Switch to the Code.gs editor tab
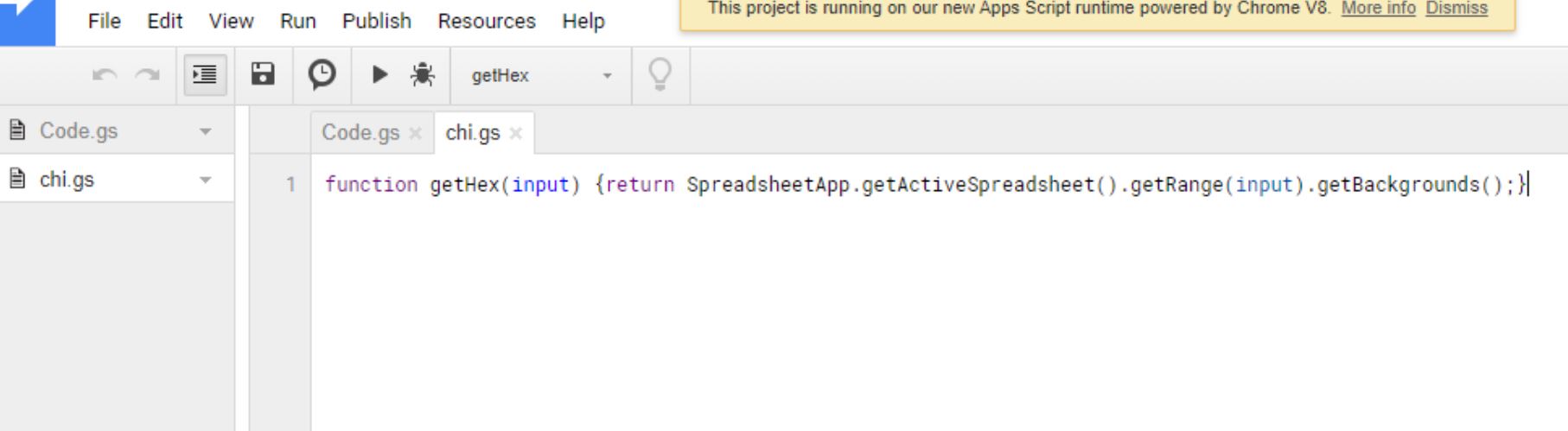 click(x=360, y=133)
